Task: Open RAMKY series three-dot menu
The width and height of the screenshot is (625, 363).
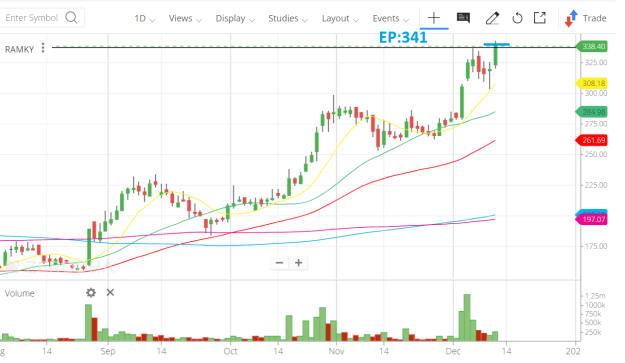Action: (43, 48)
